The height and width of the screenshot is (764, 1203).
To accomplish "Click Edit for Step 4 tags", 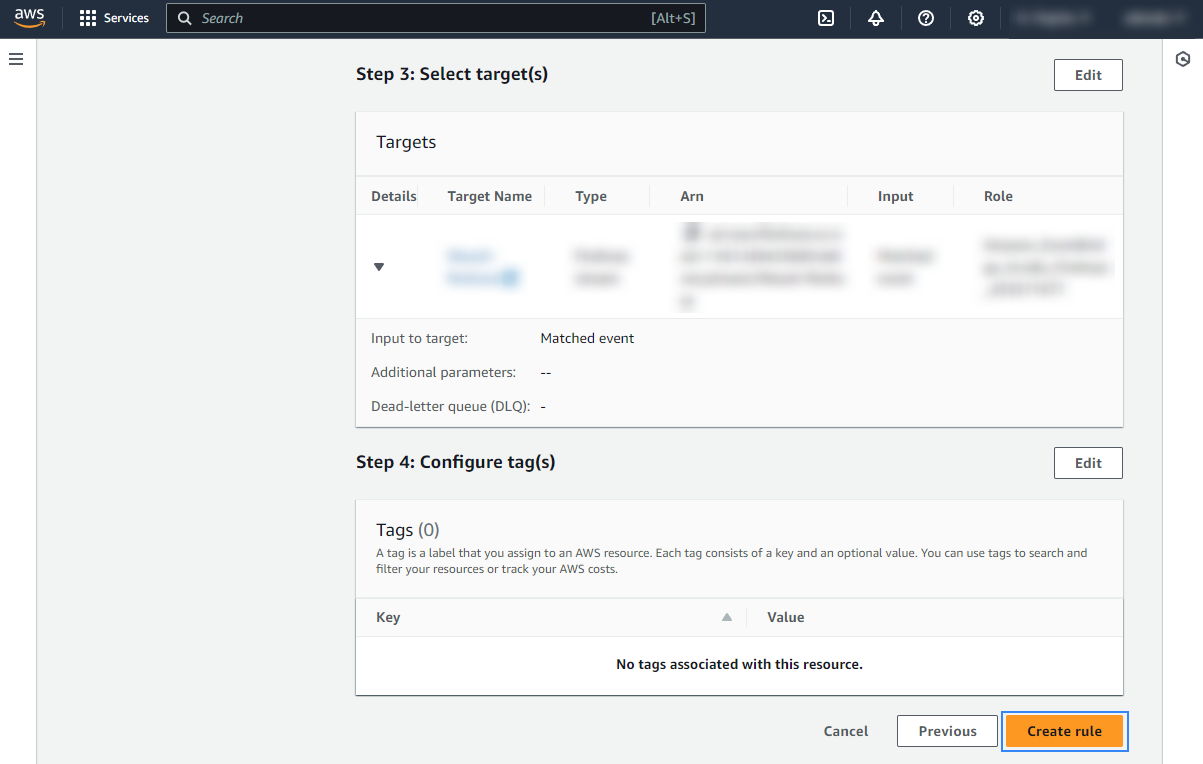I will click(x=1088, y=463).
